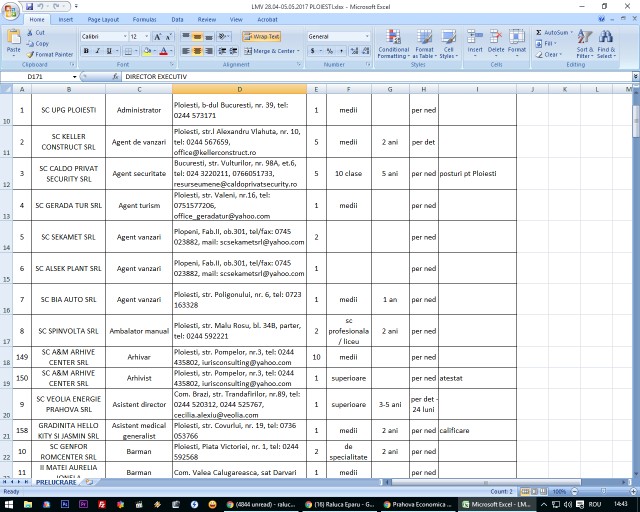Image resolution: width=640 pixels, height=512 pixels.
Task: Apply comma style
Action: tap(341, 51)
